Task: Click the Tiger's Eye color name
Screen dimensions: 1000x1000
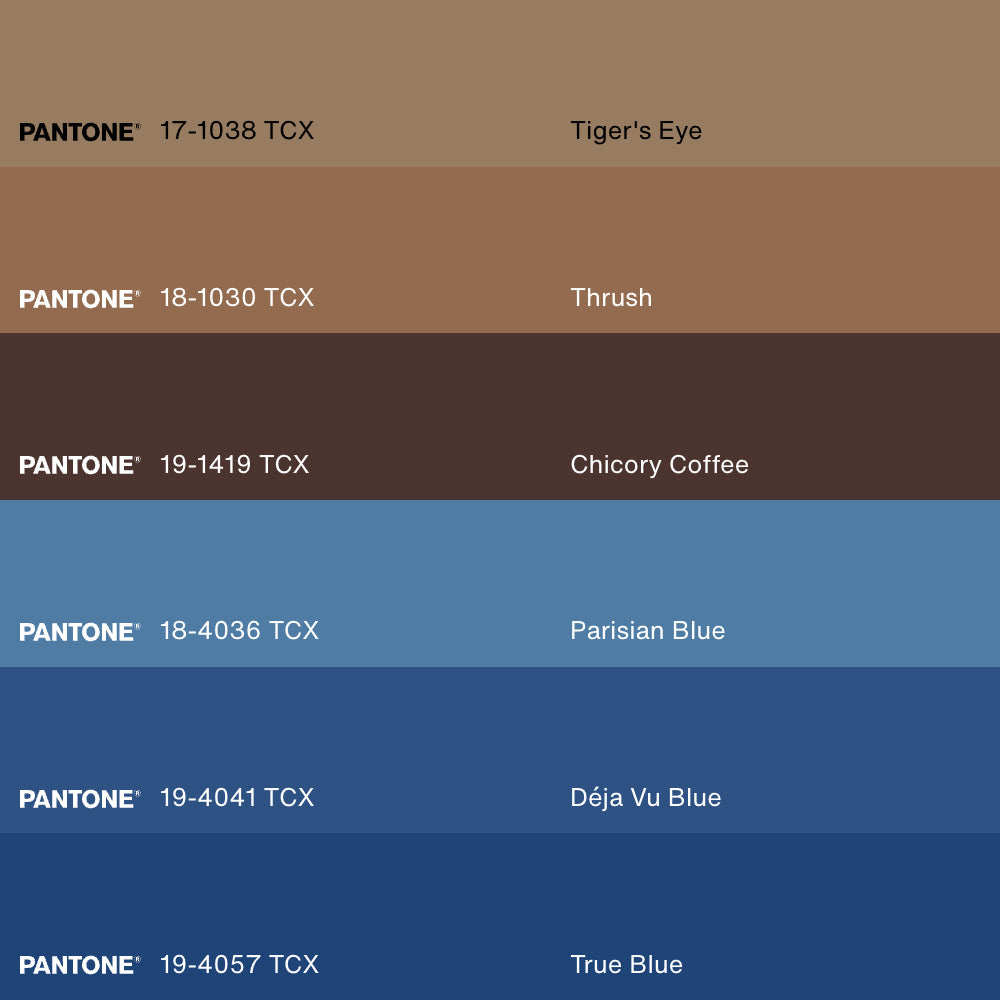Action: (x=636, y=131)
